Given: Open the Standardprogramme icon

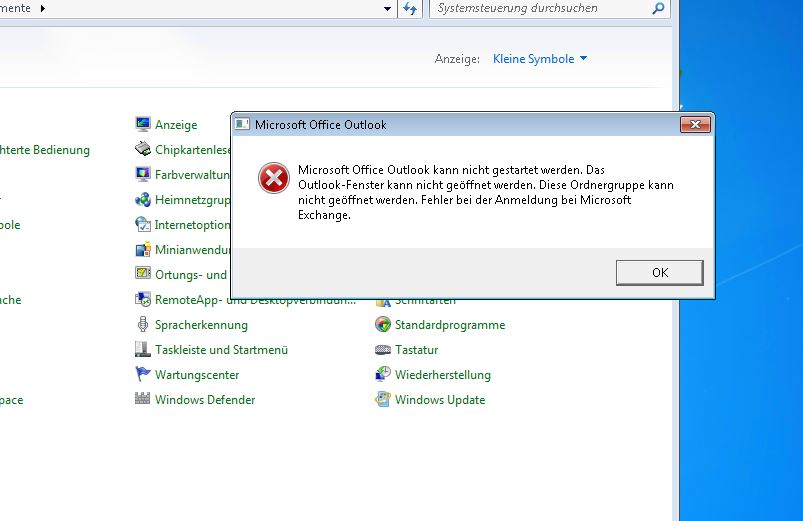Looking at the screenshot, I should 383,324.
